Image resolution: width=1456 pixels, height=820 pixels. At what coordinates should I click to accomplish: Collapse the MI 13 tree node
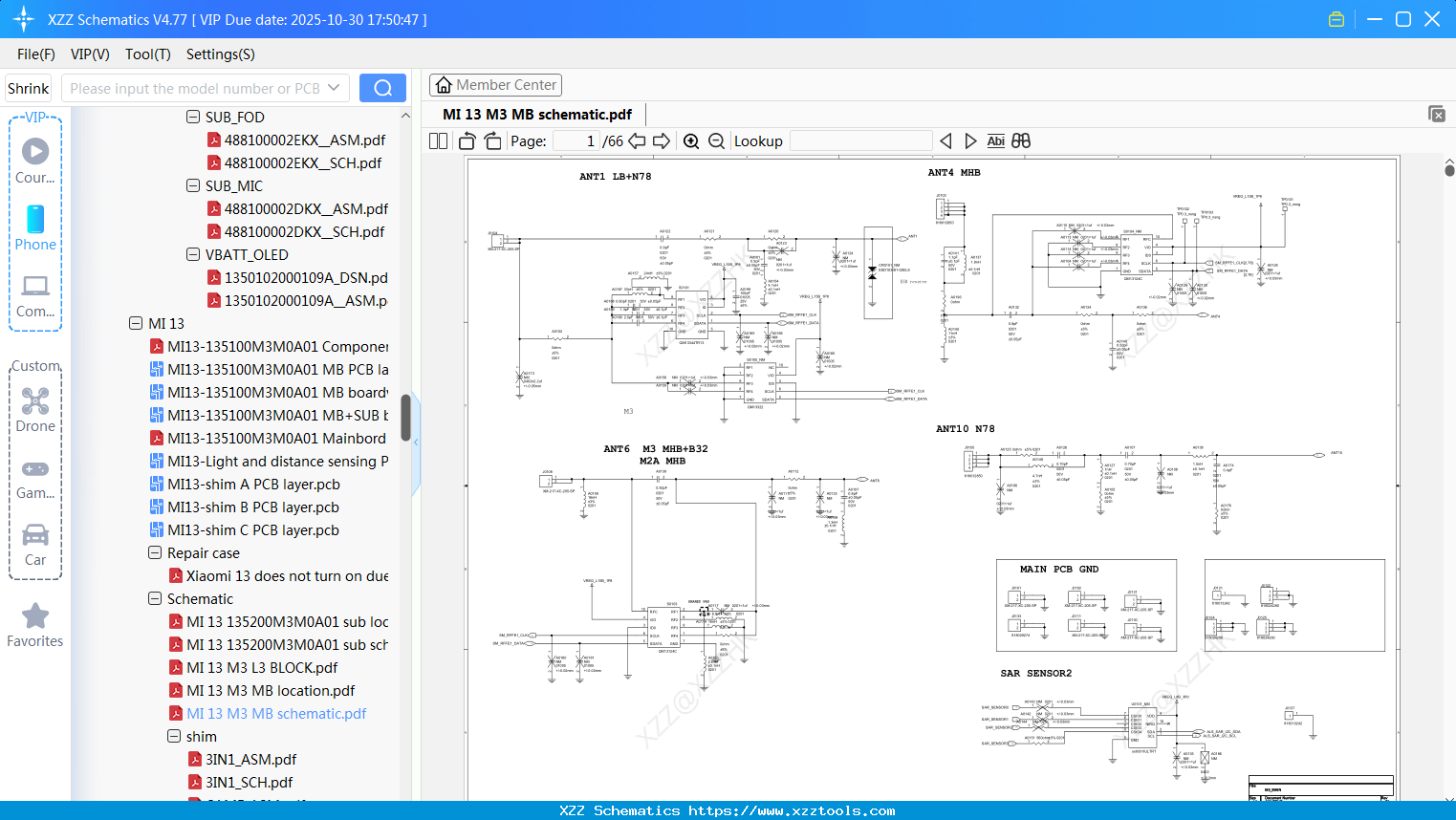[x=136, y=323]
